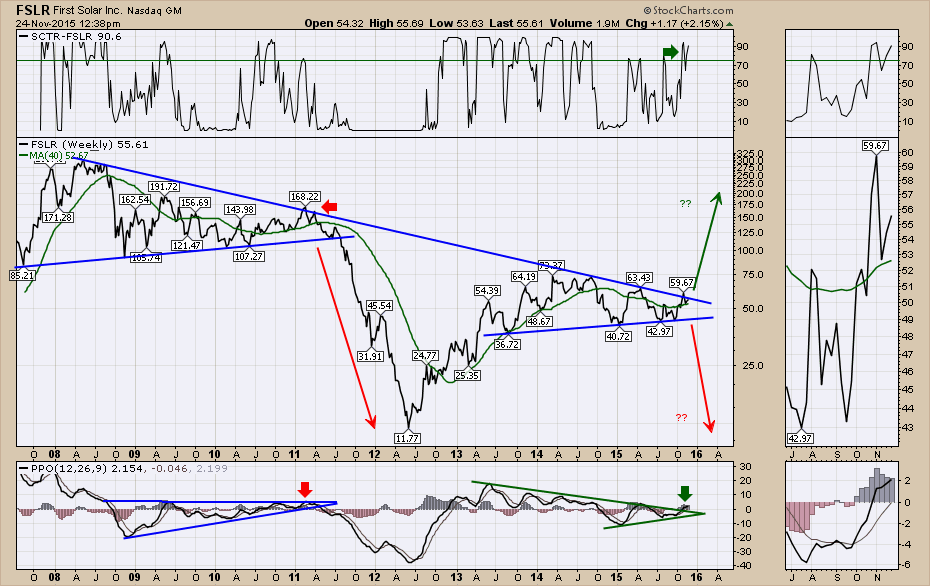The height and width of the screenshot is (586, 930).
Task: Click the 64.19 price label
Action: pos(524,276)
